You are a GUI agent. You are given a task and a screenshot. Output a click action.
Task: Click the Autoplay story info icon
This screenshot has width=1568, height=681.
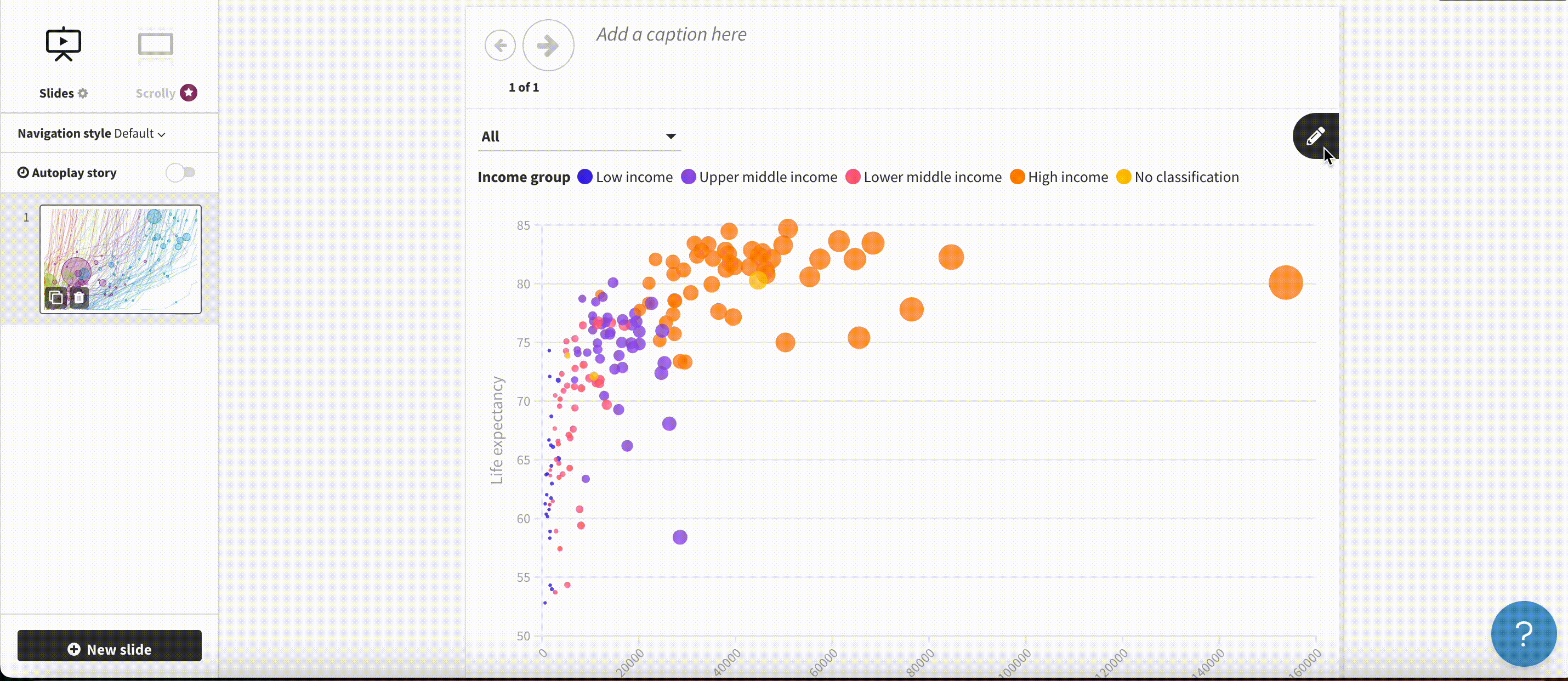24,172
